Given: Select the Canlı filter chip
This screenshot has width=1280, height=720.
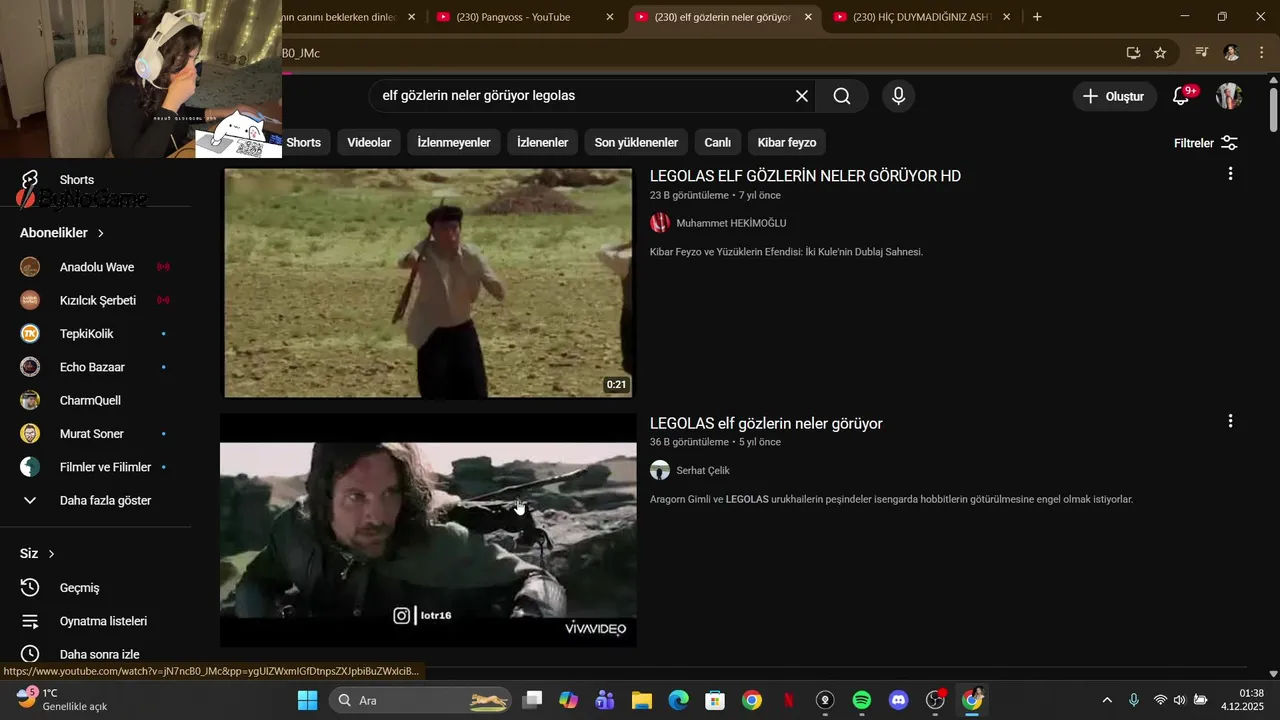Looking at the screenshot, I should coord(718,143).
